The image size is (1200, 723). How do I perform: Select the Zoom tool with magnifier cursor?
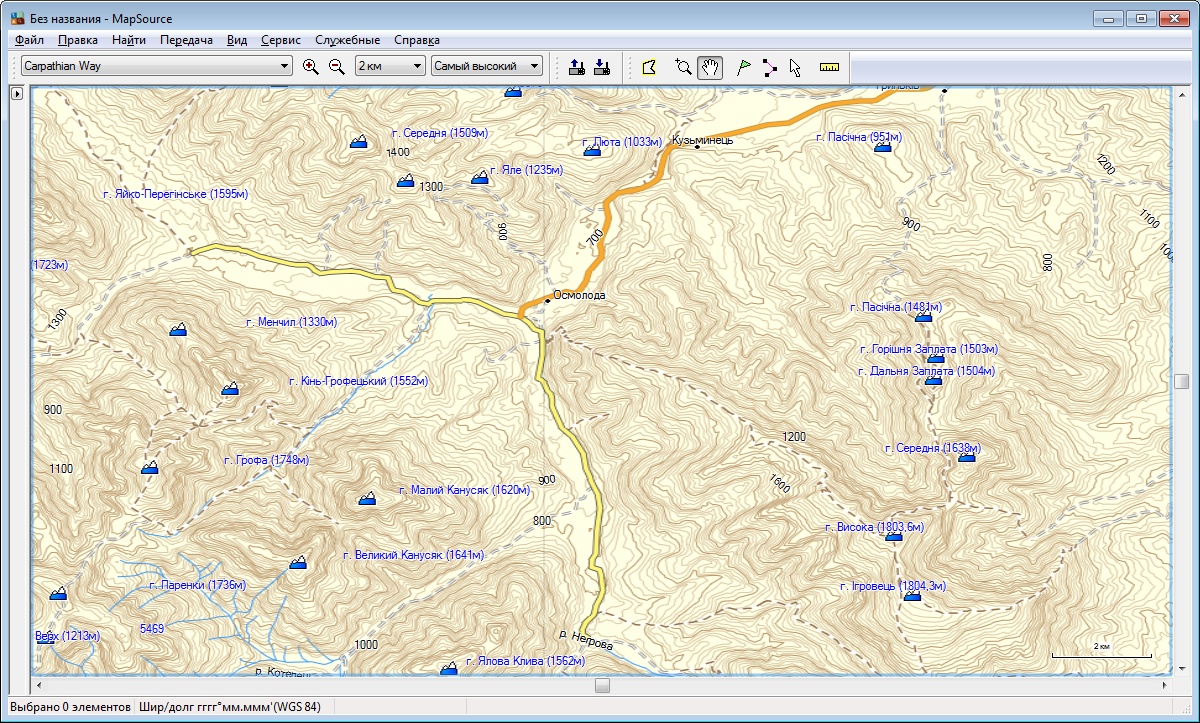683,67
